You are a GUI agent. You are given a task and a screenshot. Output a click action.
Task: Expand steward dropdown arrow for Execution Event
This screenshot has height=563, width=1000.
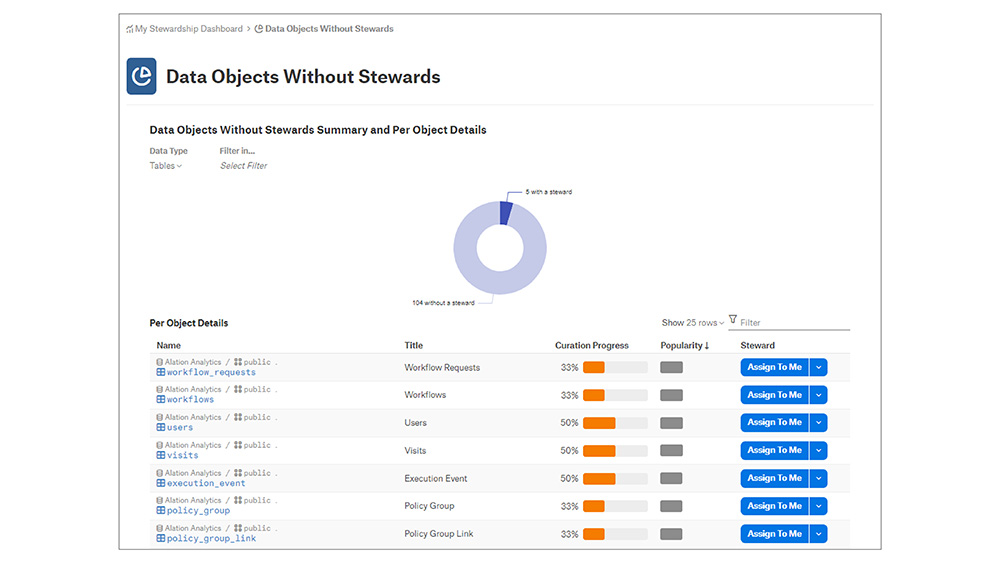click(x=819, y=478)
